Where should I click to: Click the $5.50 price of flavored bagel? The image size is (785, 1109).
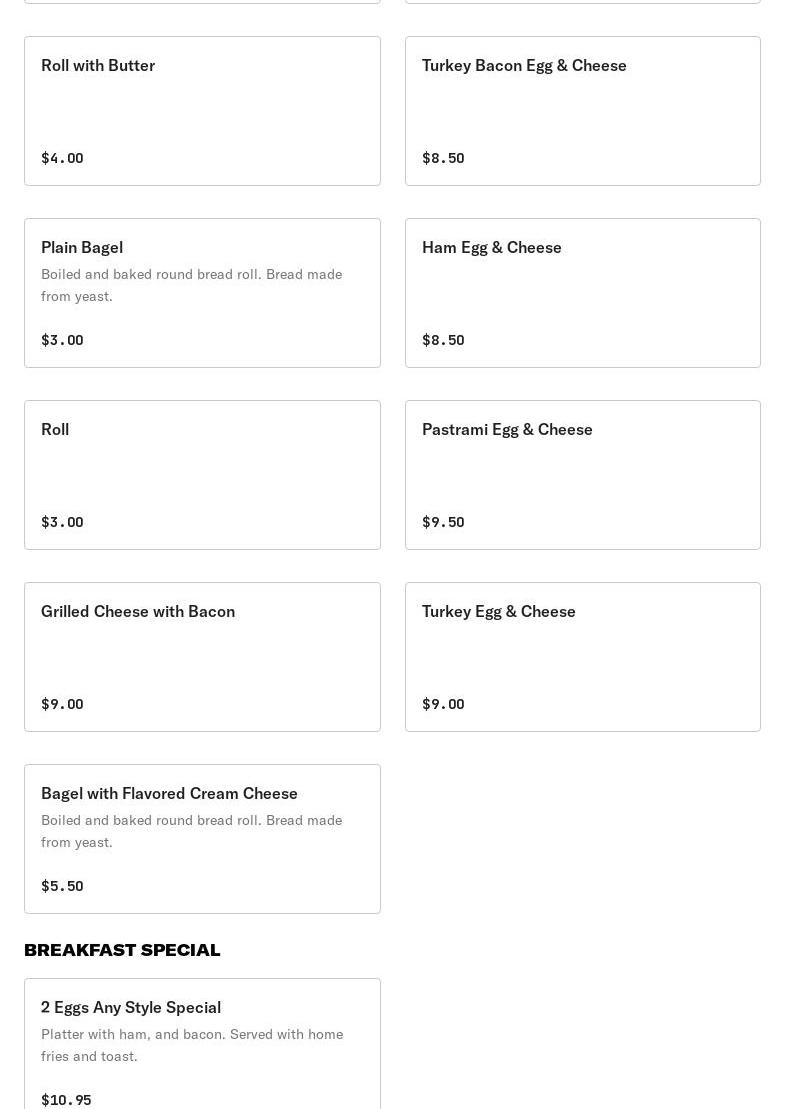[62, 886]
